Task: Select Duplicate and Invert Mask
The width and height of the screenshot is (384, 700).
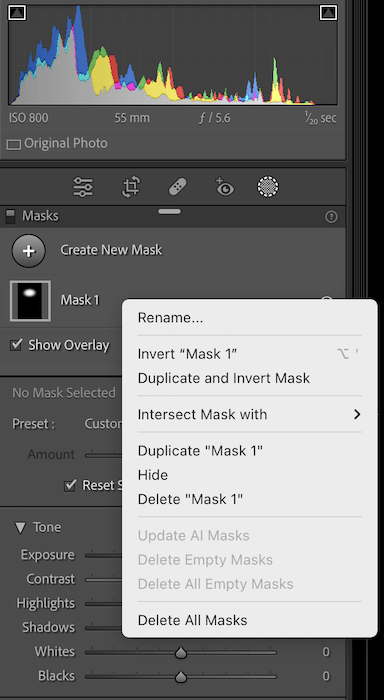Action: point(250,378)
